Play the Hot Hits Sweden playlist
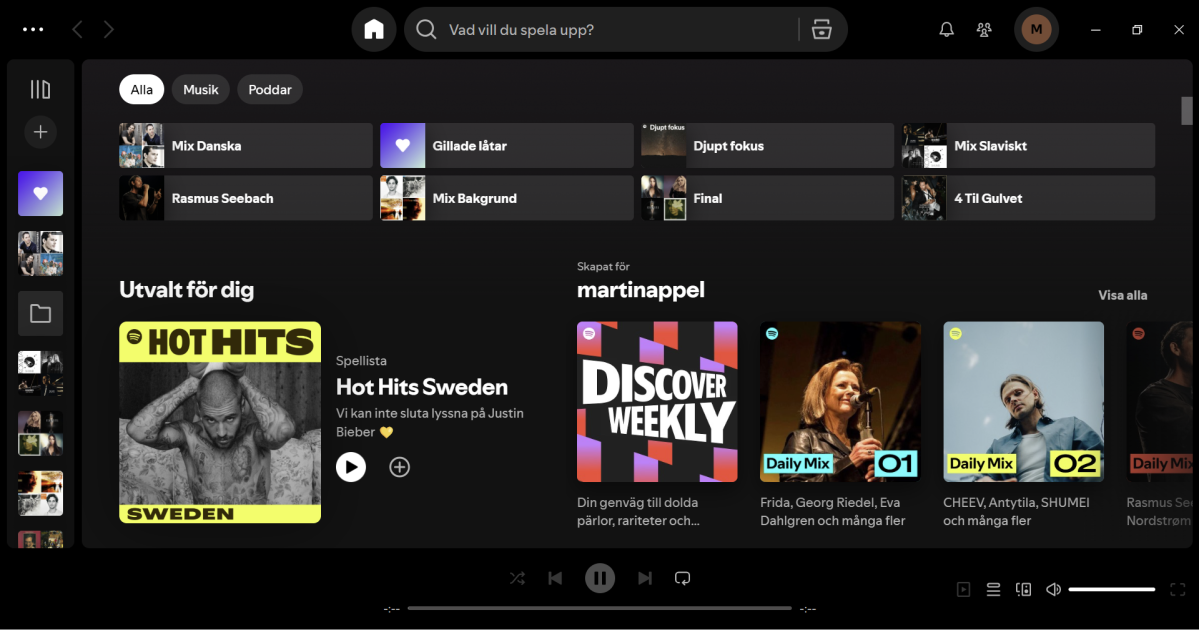The image size is (1199, 630). 351,466
